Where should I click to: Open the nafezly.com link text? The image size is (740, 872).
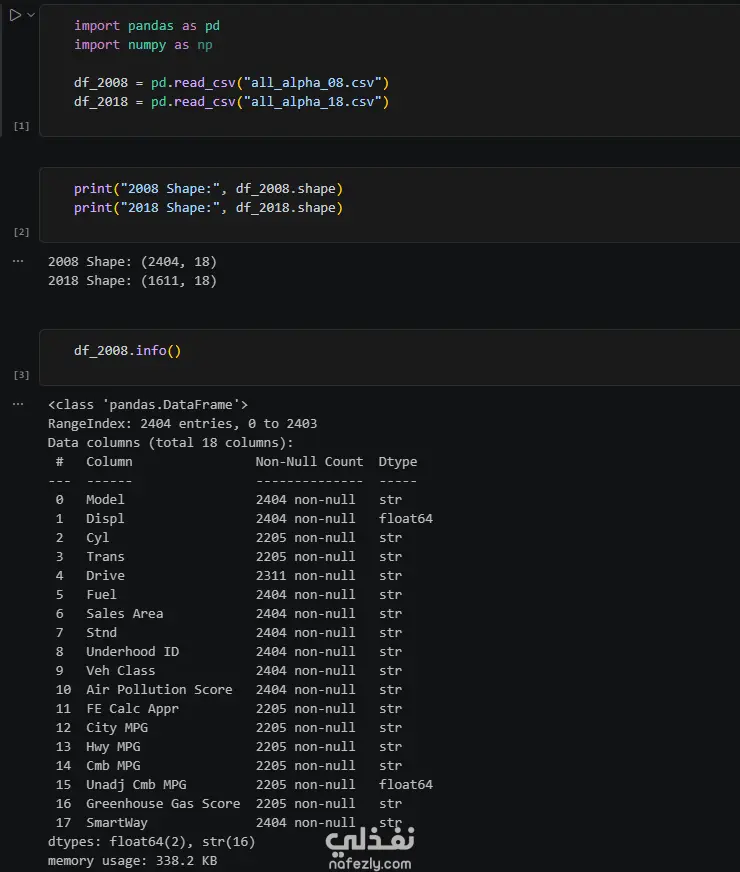pos(370,864)
